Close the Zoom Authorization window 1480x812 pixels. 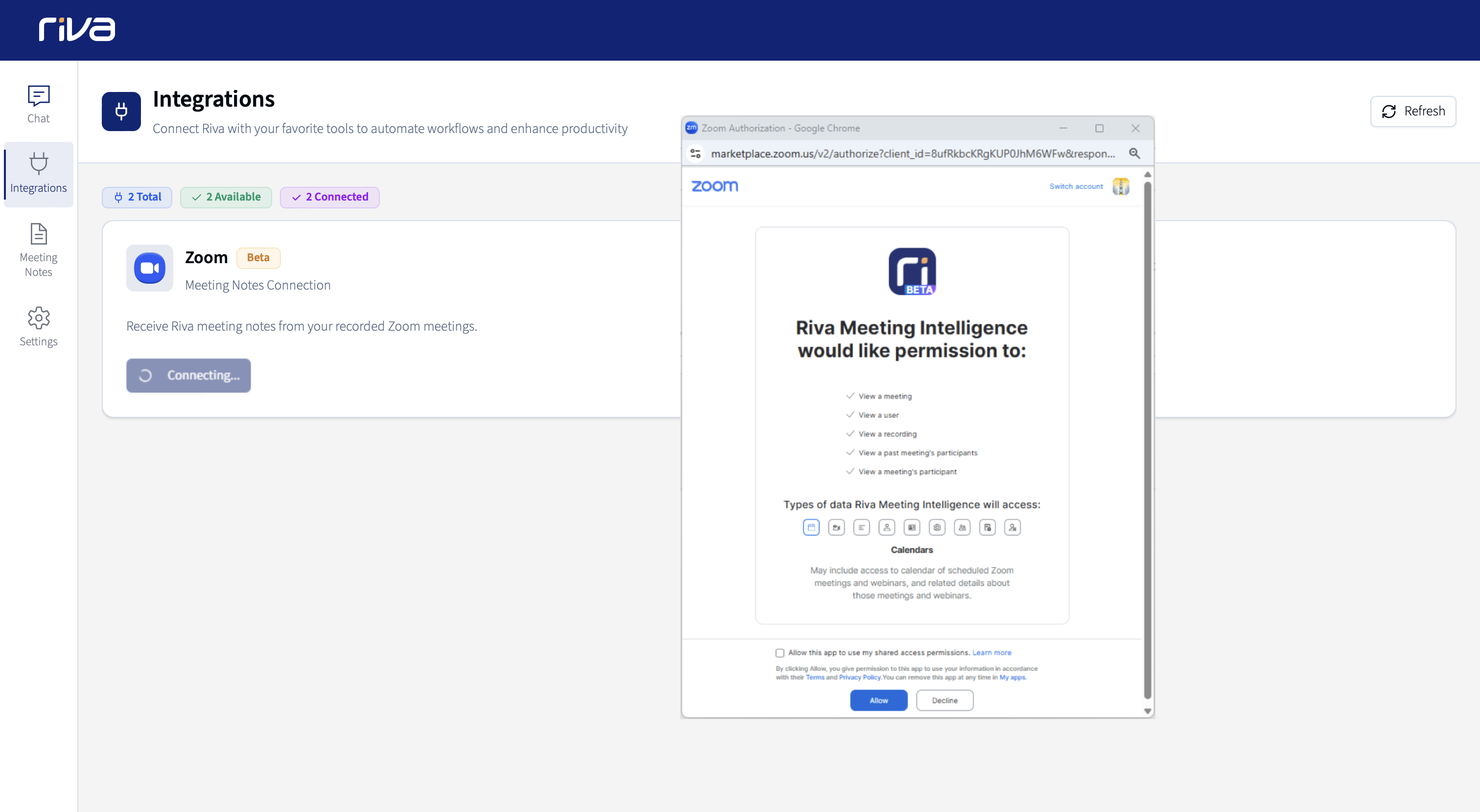click(x=1135, y=128)
